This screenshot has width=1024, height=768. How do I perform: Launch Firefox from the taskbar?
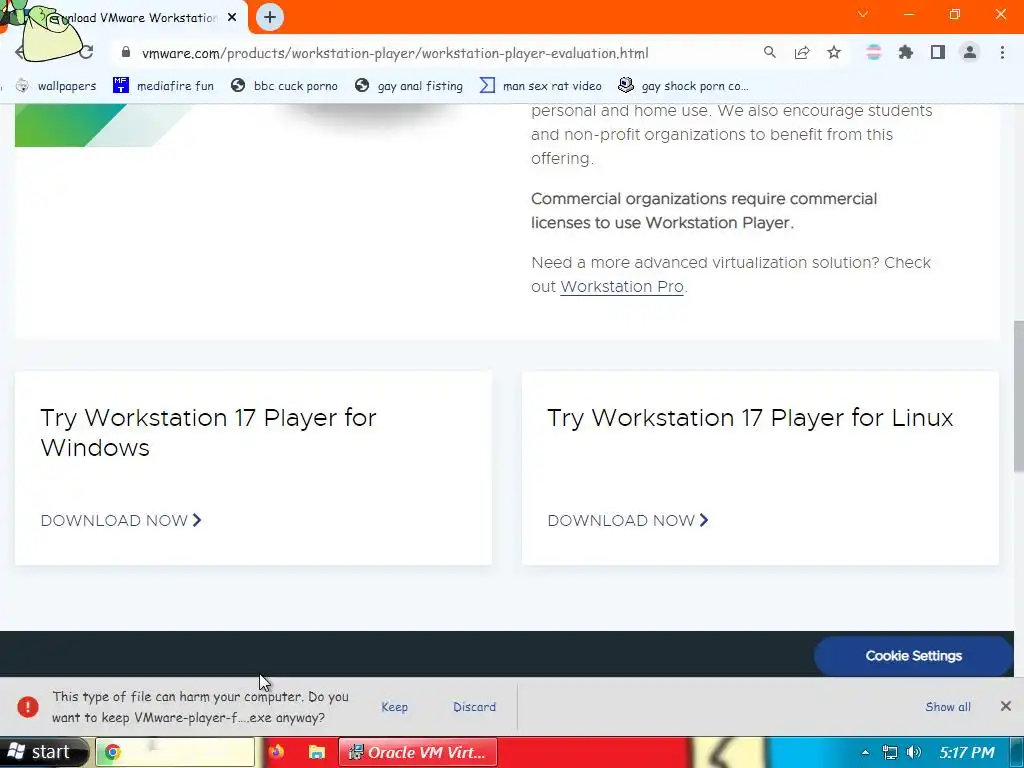[276, 752]
